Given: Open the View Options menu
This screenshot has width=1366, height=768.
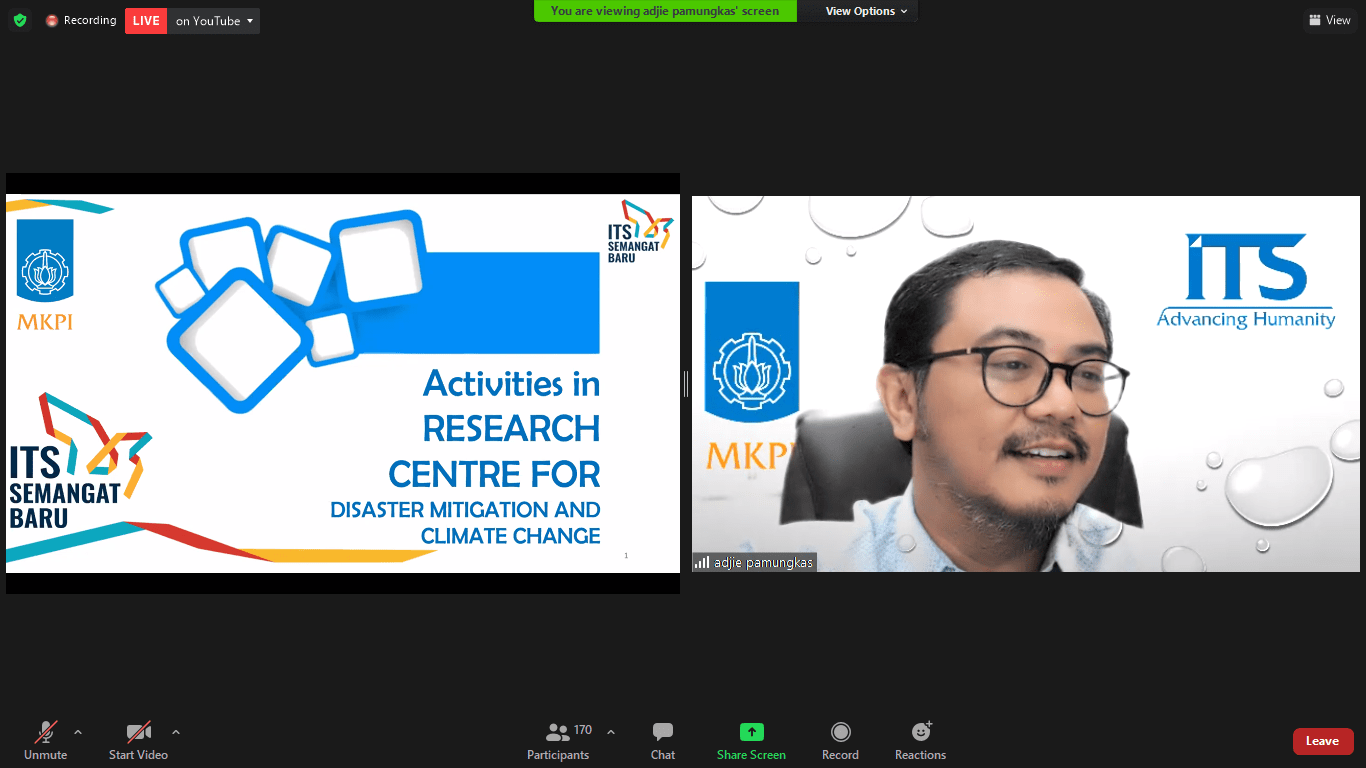Looking at the screenshot, I should coord(866,11).
